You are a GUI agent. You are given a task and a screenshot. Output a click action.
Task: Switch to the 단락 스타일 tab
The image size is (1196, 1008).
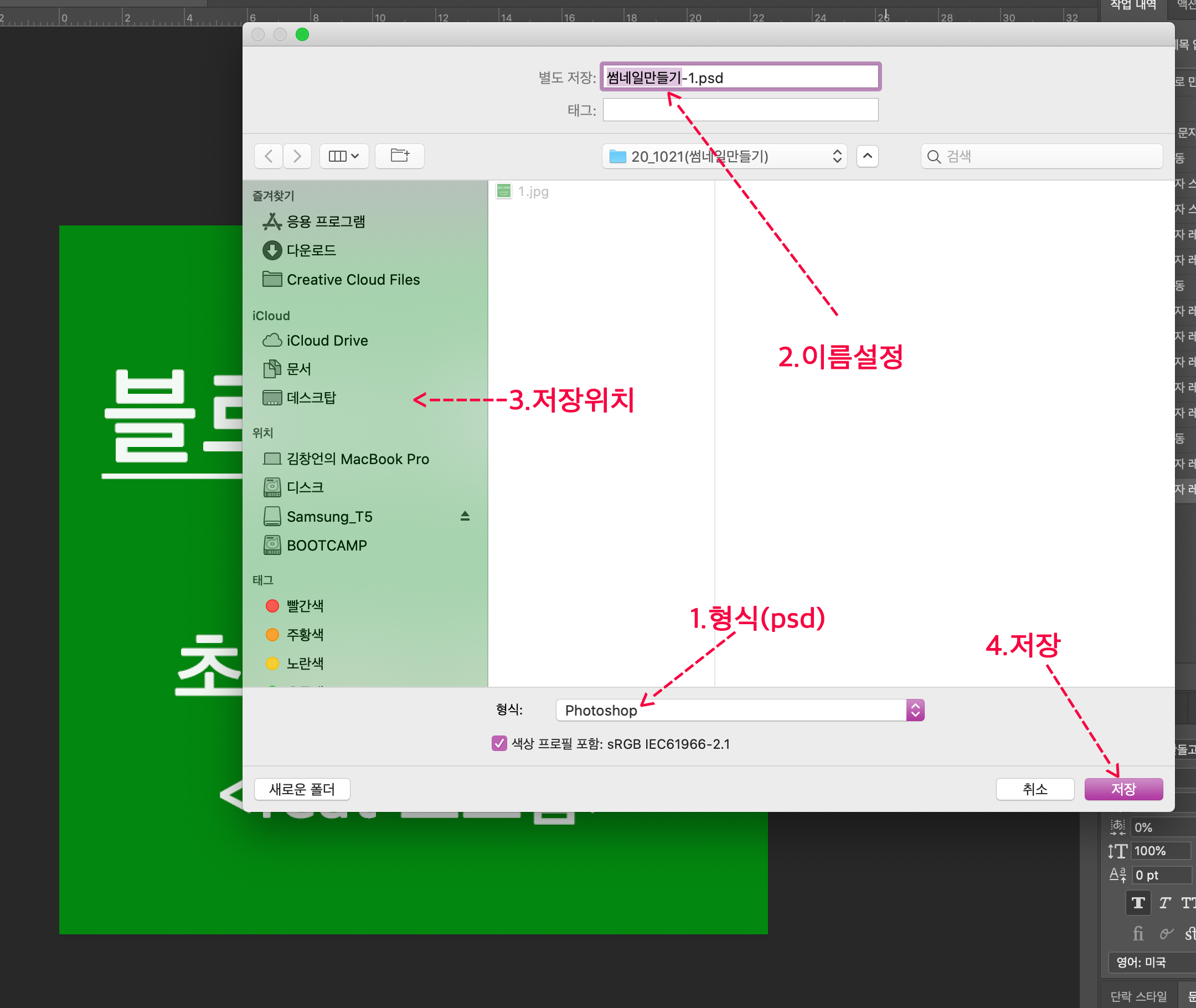pos(1138,996)
